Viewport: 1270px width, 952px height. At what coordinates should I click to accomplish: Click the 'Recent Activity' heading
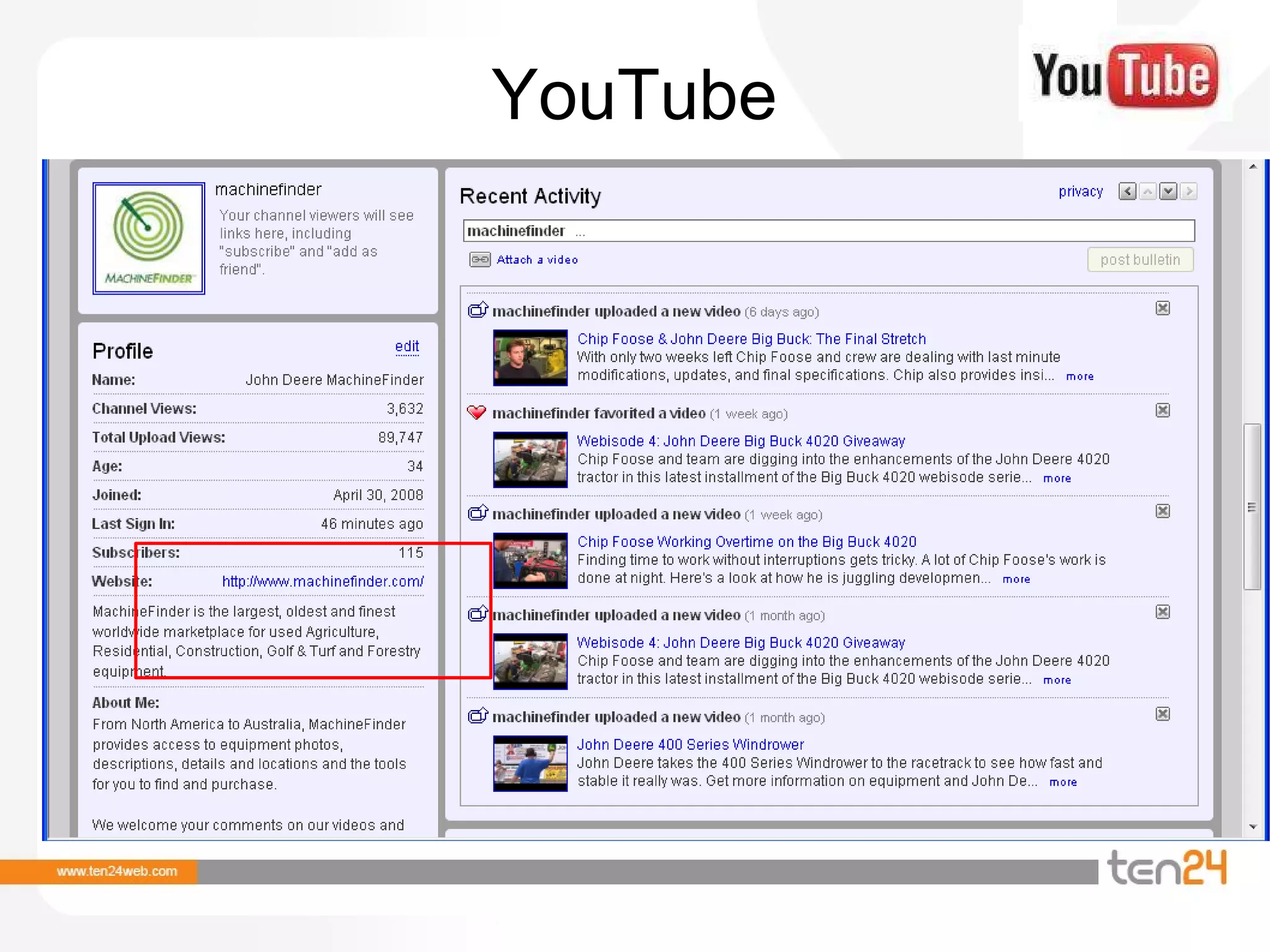(x=530, y=196)
